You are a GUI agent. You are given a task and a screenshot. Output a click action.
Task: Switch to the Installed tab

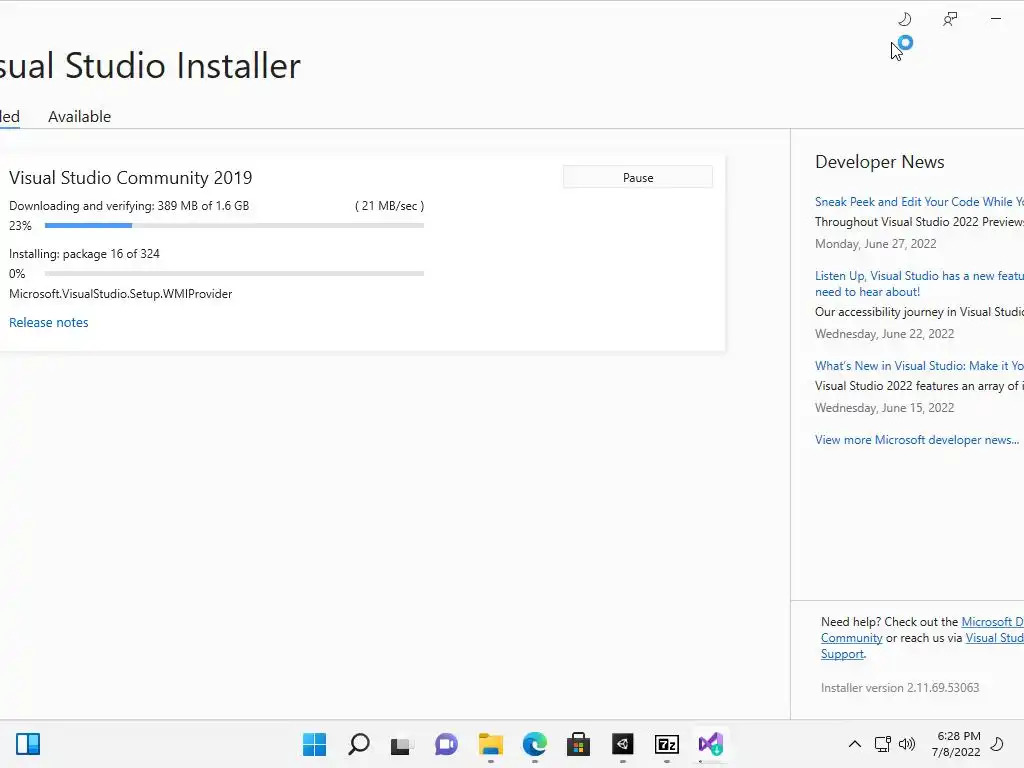coord(9,116)
